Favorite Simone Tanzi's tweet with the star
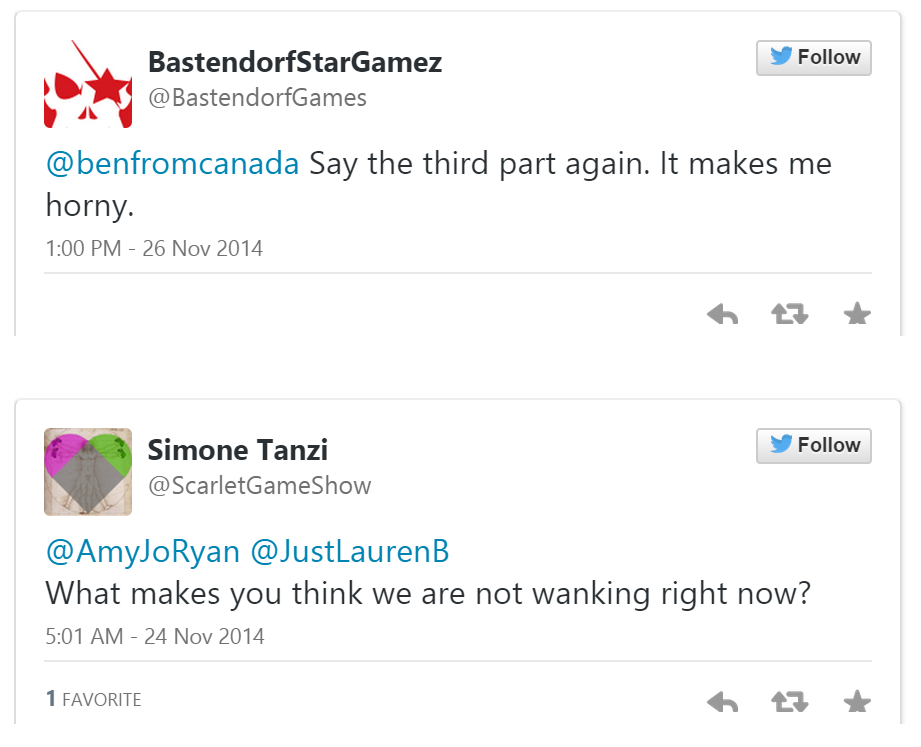Viewport: 921px width, 747px height. click(x=857, y=702)
